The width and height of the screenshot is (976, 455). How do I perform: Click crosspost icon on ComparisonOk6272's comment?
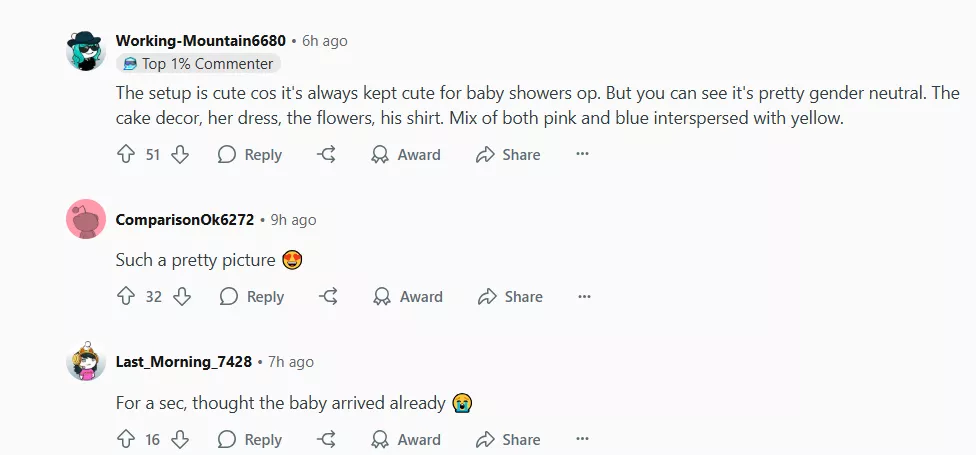point(328,297)
